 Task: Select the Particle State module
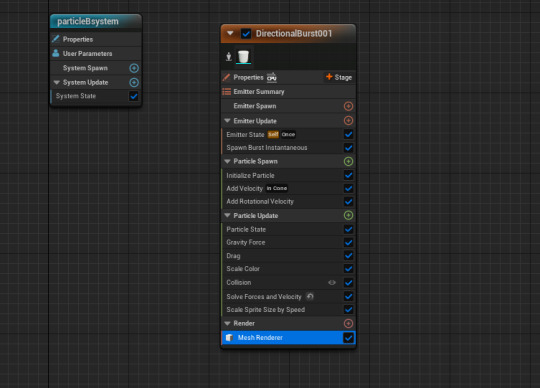click(288, 229)
